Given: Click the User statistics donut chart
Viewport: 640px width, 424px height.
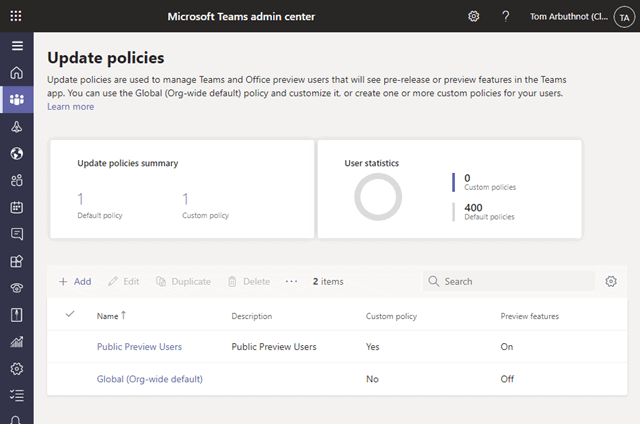Looking at the screenshot, I should [x=378, y=197].
